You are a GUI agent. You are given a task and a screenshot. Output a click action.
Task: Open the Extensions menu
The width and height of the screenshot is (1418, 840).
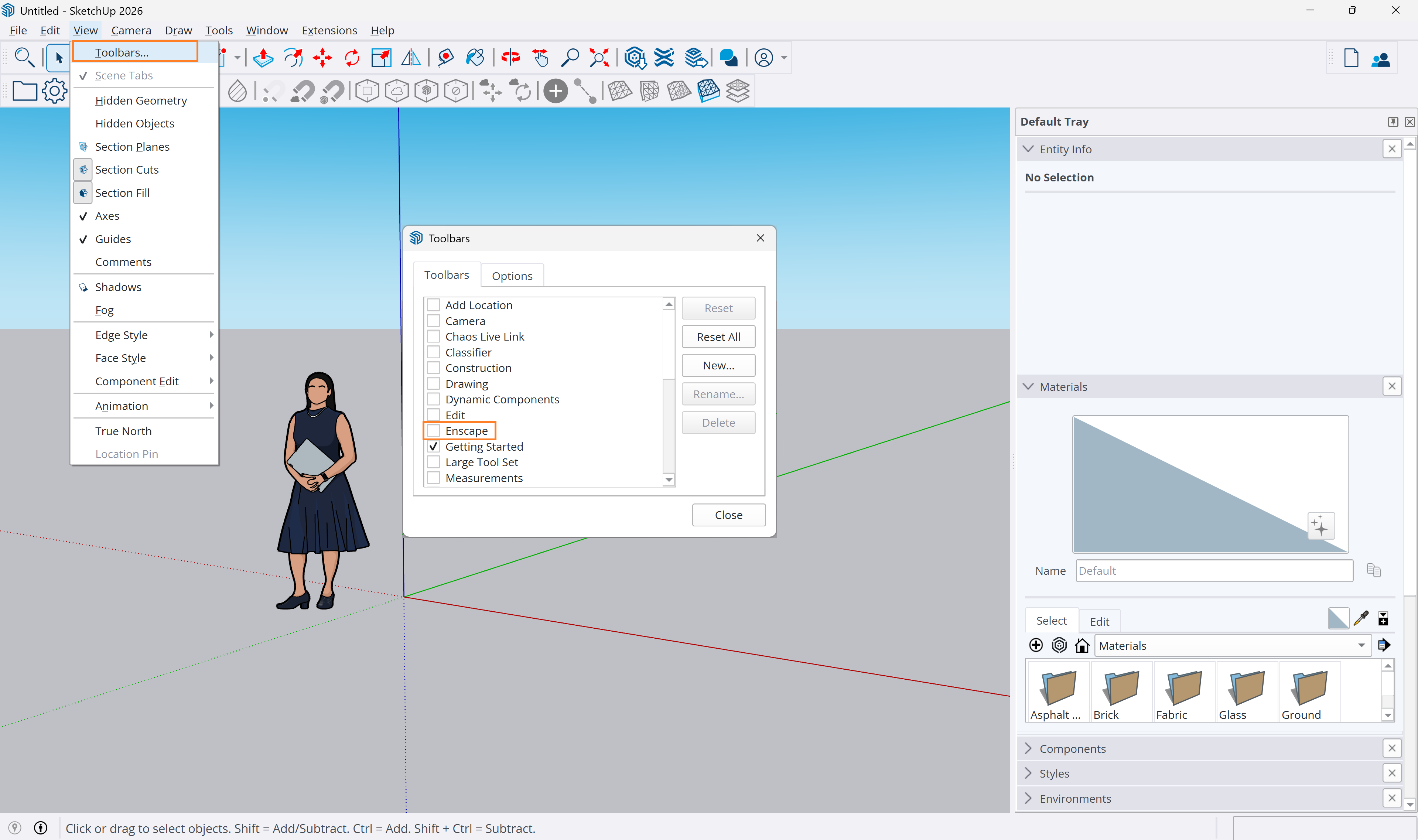point(329,31)
